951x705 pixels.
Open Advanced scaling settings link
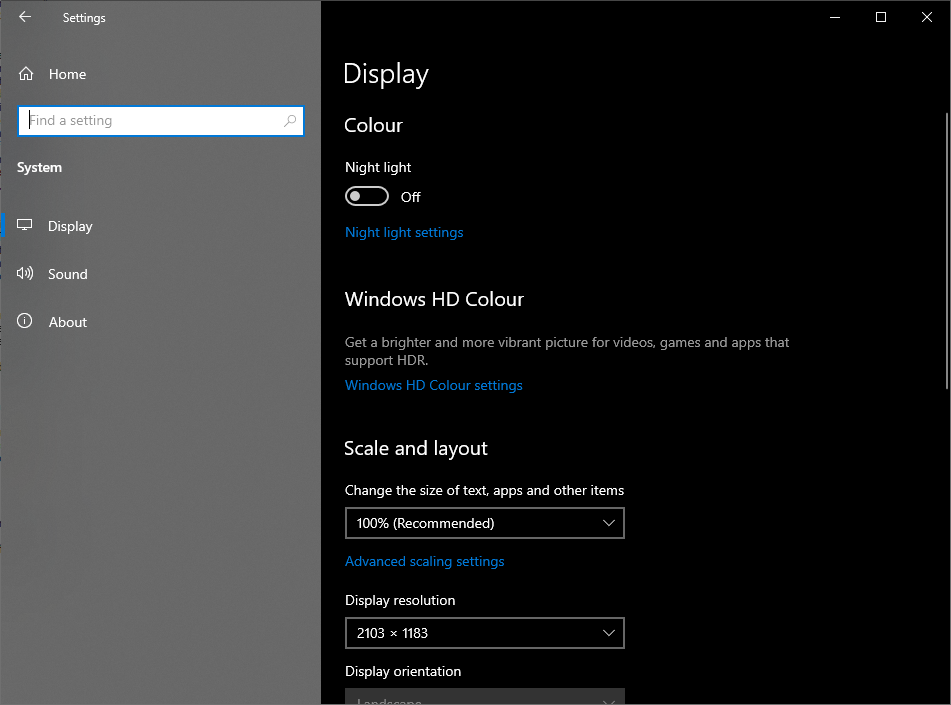tap(425, 561)
